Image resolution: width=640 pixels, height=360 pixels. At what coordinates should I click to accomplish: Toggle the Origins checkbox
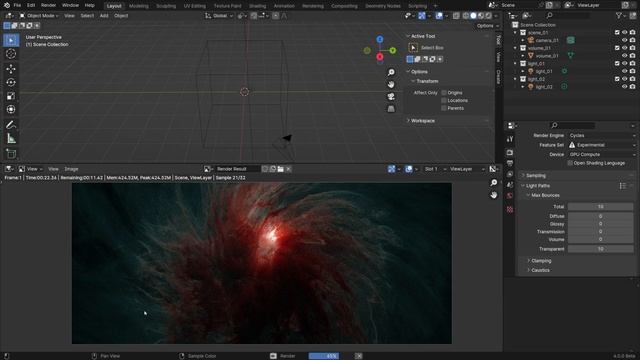[444, 93]
